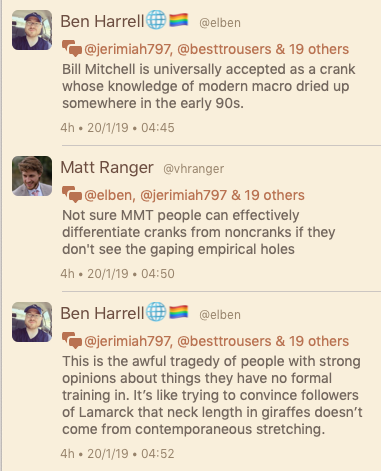Screen dimensions: 381x471
Task: Open @elben handle in first tweet header
Action: pos(220,23)
